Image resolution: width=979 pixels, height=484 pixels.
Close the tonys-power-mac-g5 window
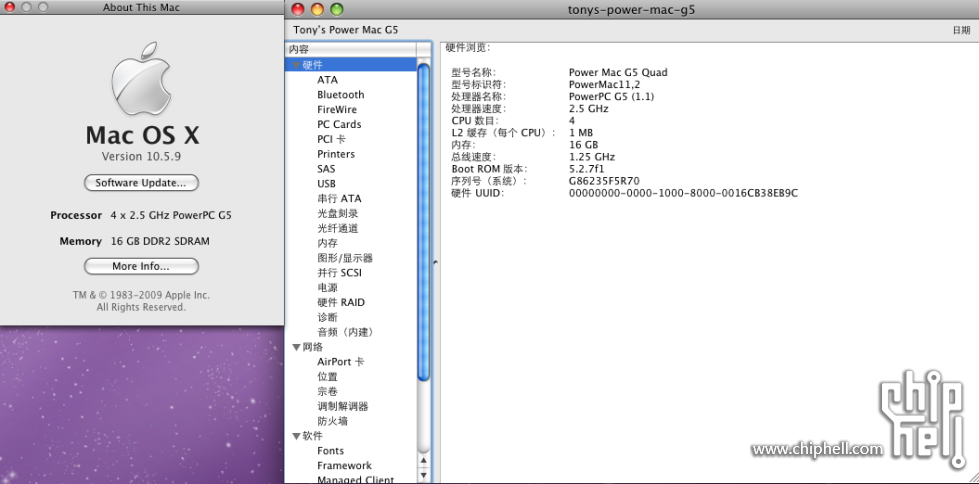click(298, 9)
